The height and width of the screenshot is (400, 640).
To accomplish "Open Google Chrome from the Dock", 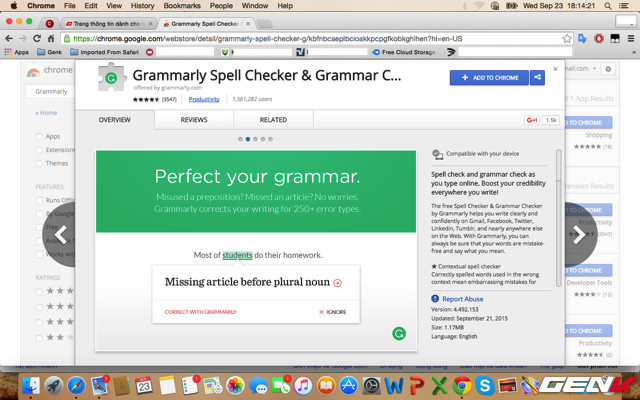I will (461, 385).
